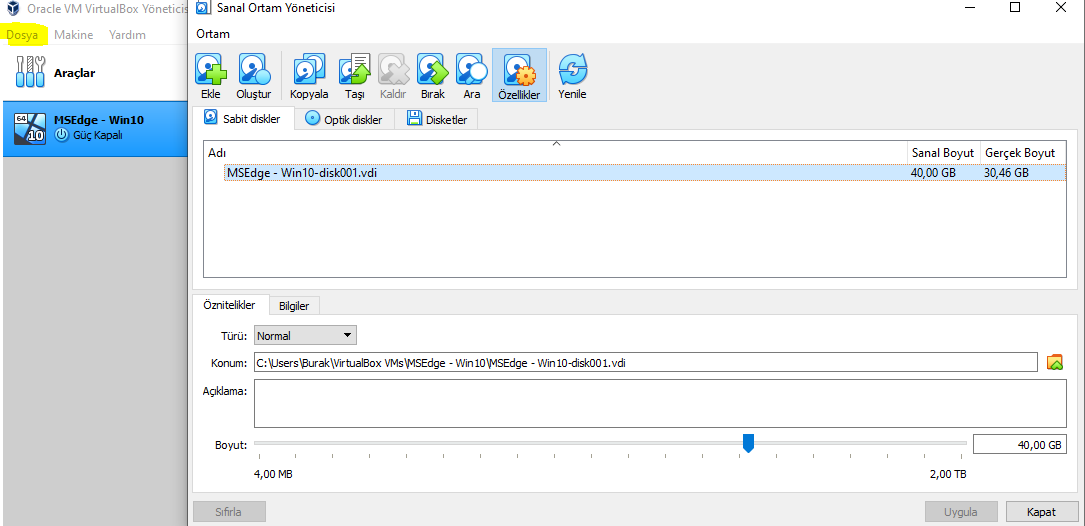The width and height of the screenshot is (1085, 526).
Task: Click the VirtualBox logo in the title bar
Action: pyautogui.click(x=12, y=9)
